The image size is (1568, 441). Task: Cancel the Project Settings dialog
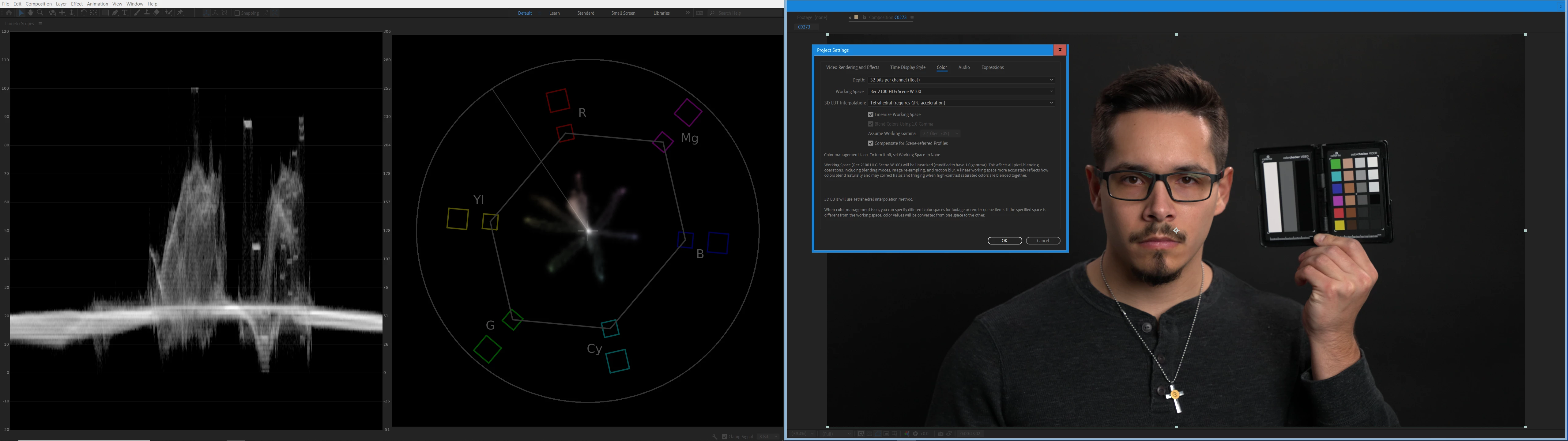pyautogui.click(x=1043, y=241)
